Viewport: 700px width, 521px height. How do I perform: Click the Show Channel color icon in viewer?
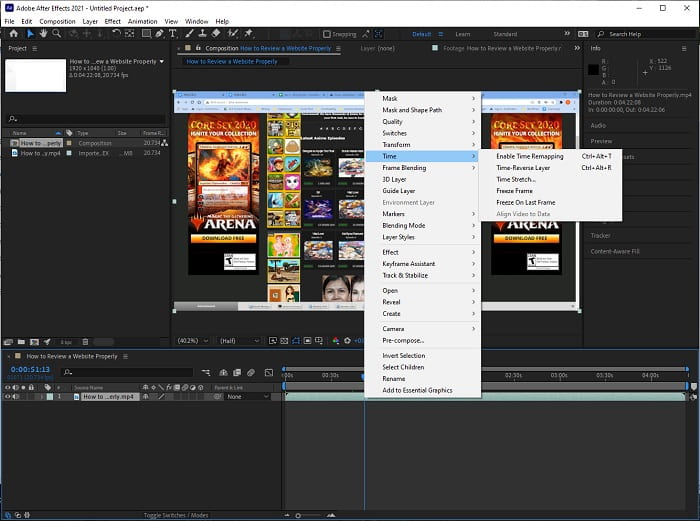pyautogui.click(x=336, y=341)
